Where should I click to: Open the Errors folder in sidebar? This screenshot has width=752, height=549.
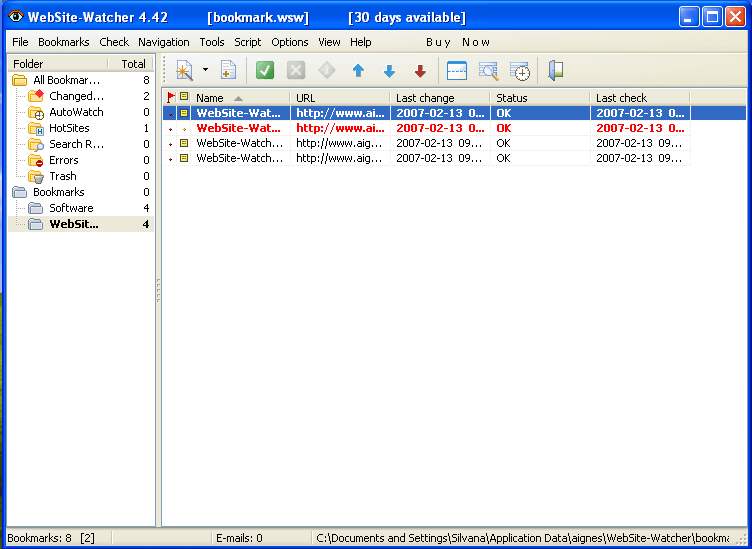(64, 160)
